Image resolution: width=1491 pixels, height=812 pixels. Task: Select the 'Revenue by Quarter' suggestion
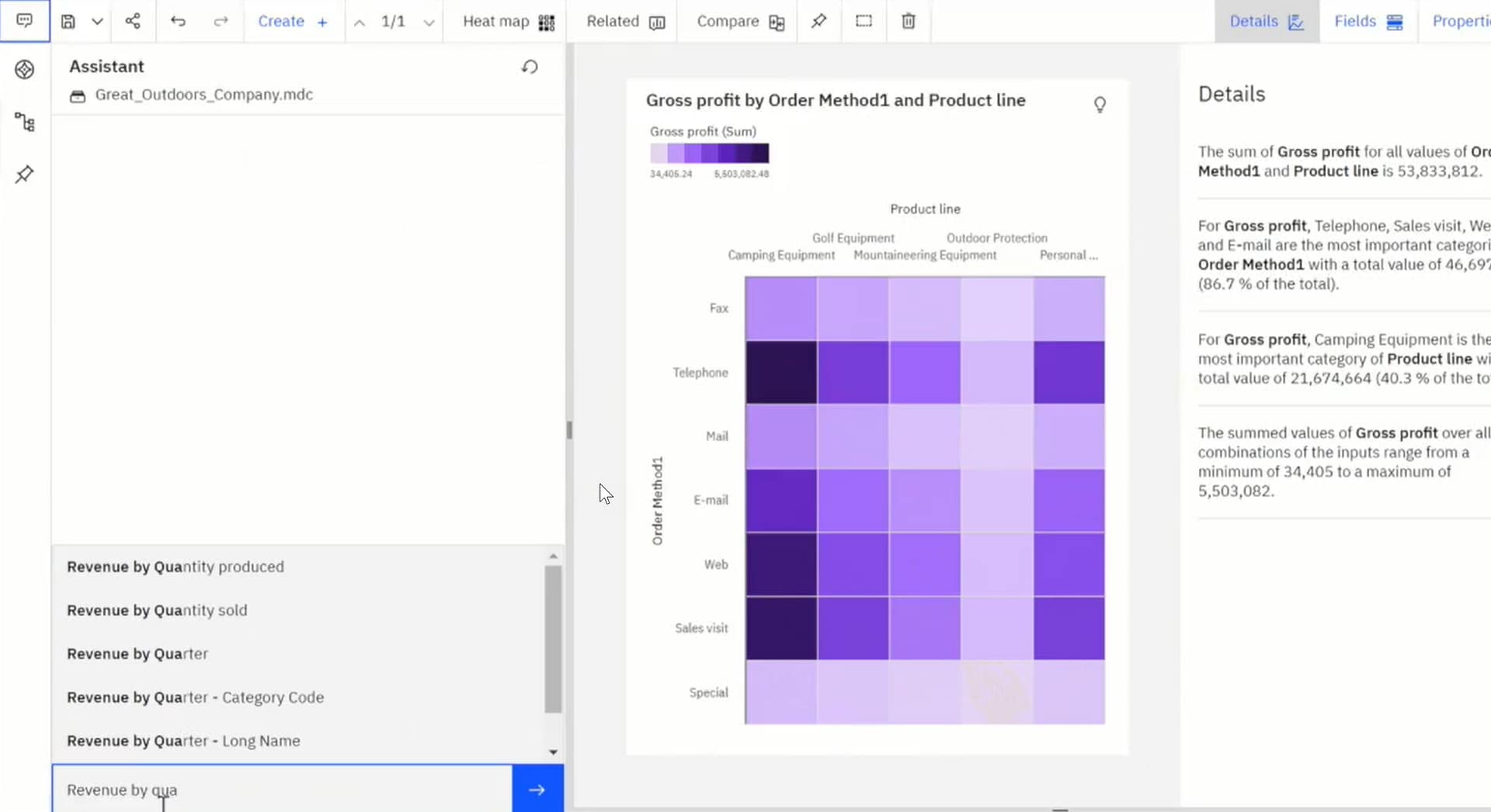(137, 654)
